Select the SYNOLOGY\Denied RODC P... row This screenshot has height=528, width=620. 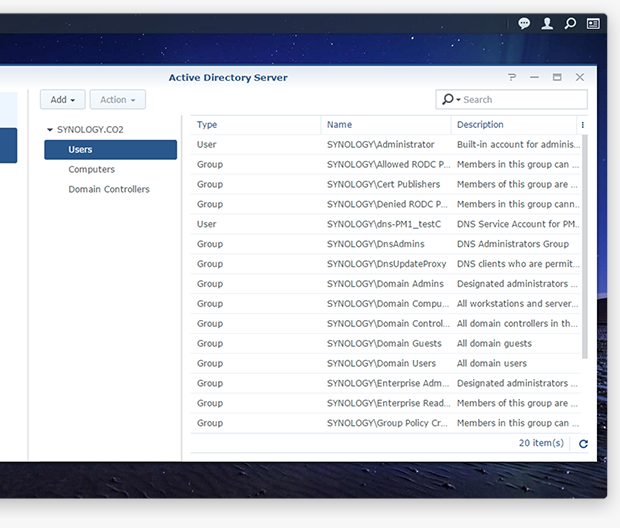click(386, 204)
